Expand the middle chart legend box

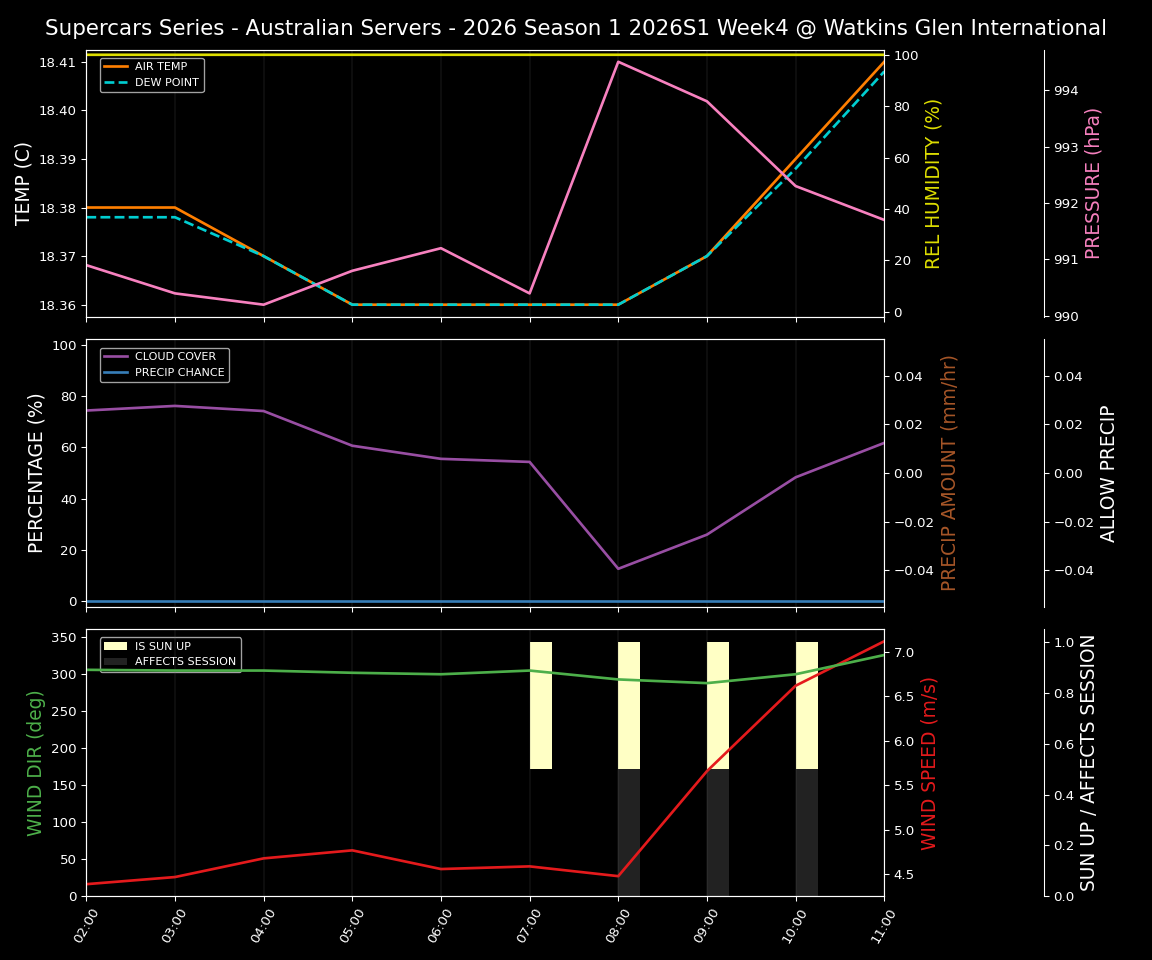coord(163,364)
